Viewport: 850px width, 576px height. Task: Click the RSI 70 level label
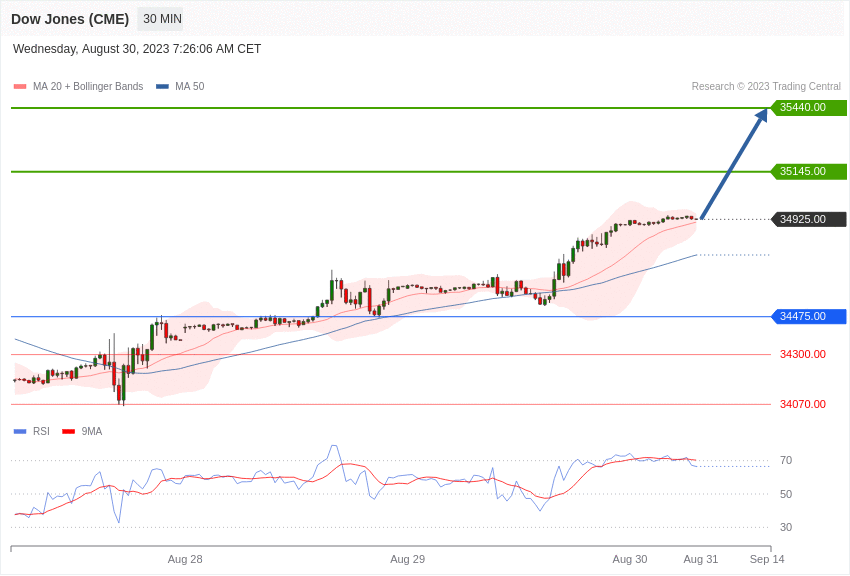point(785,461)
